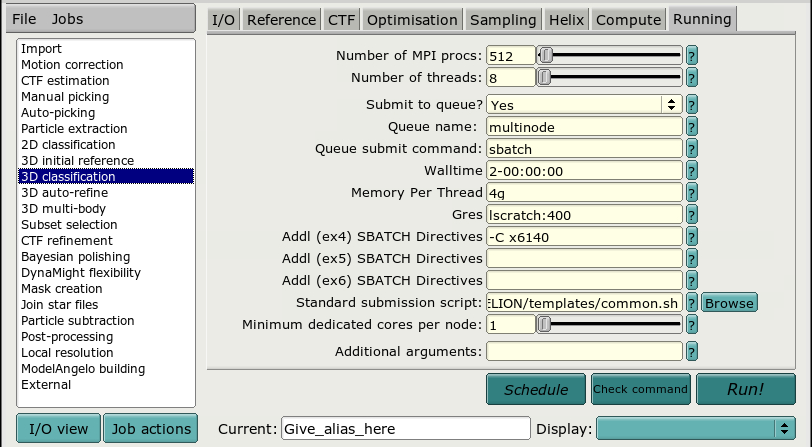Open help for Queue submit command
The height and width of the screenshot is (447, 812).
coord(691,149)
